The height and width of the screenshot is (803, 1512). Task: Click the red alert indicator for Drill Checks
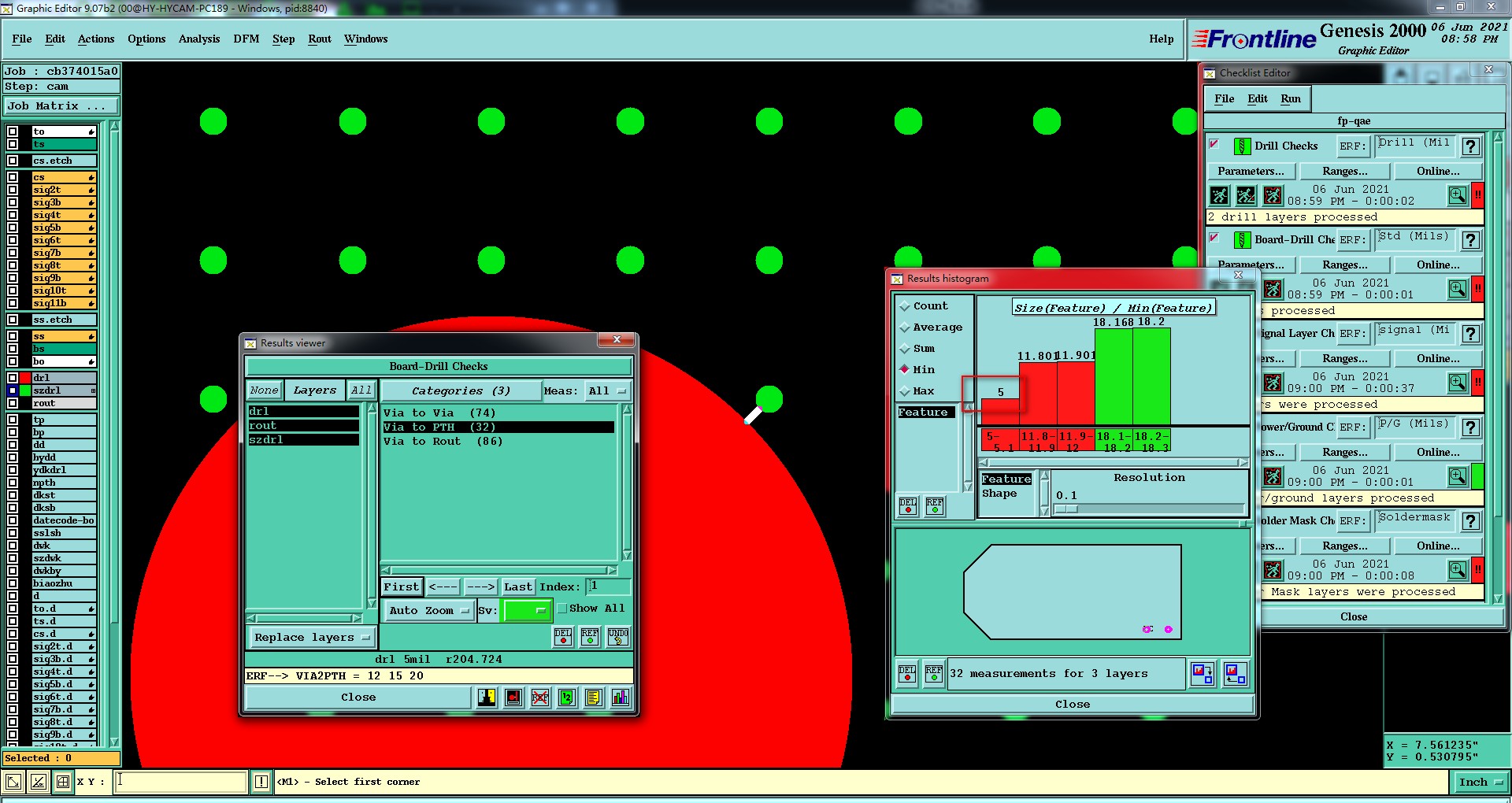(x=1477, y=195)
